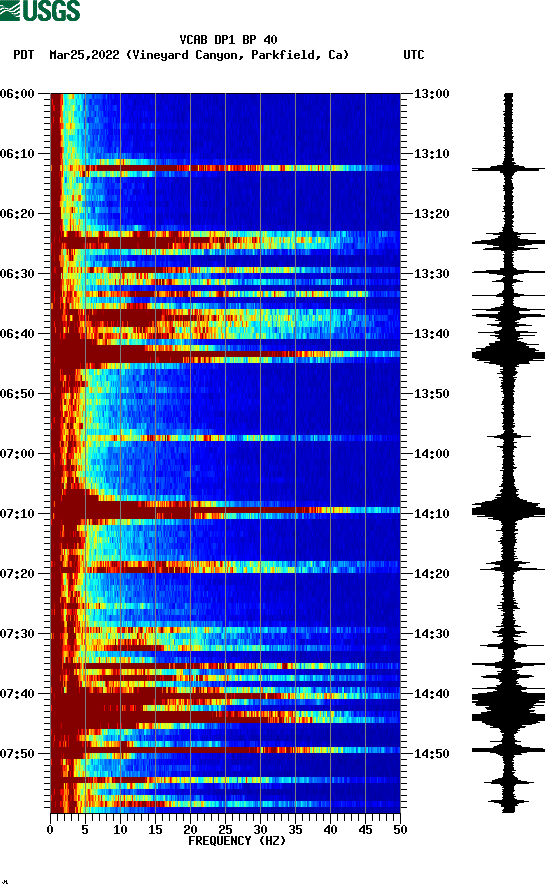Click the '0' frequency axis label
This screenshot has width=552, height=893.
click(50, 830)
